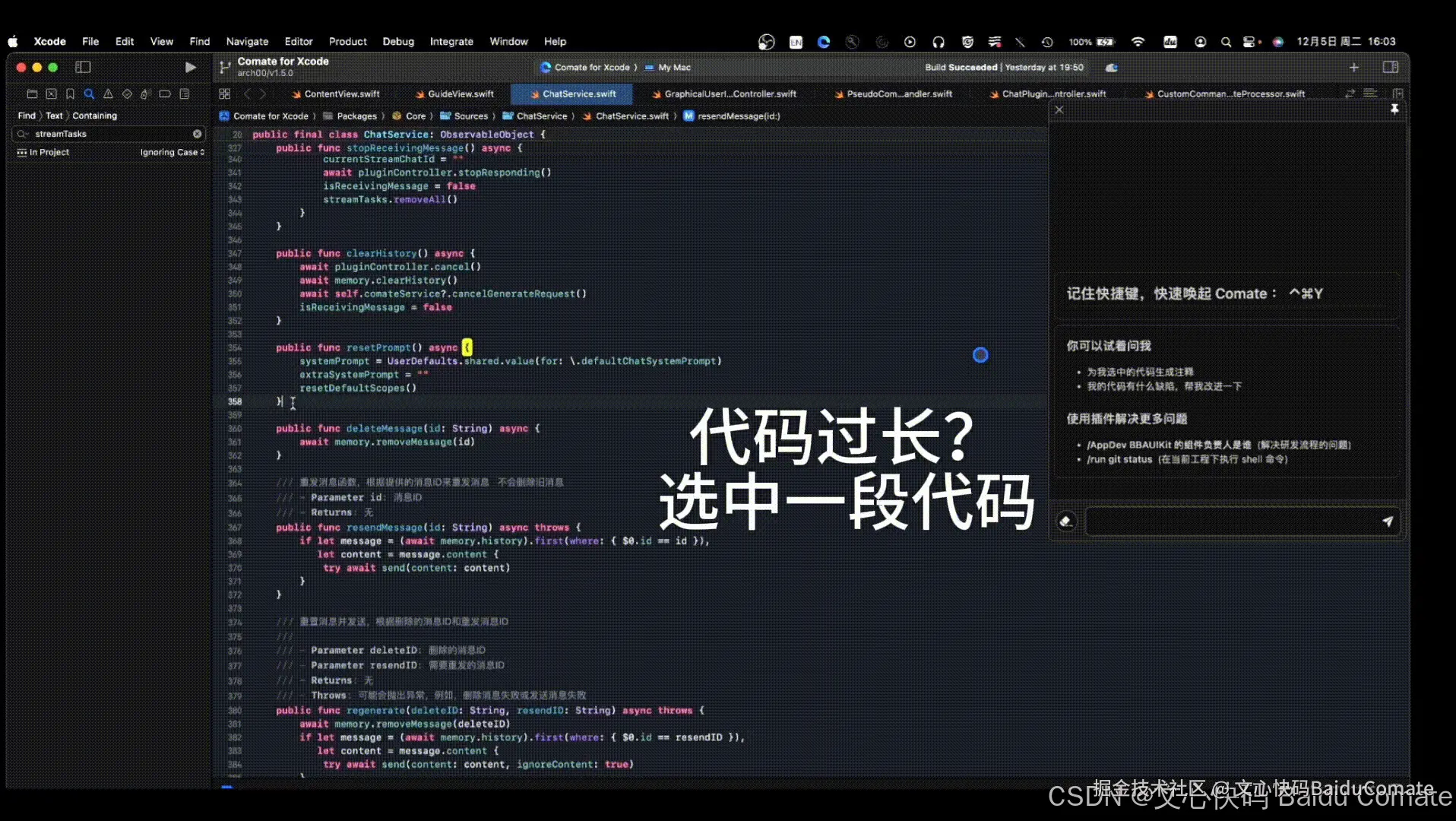
Task: Close the Comate chat panel
Action: (1059, 110)
